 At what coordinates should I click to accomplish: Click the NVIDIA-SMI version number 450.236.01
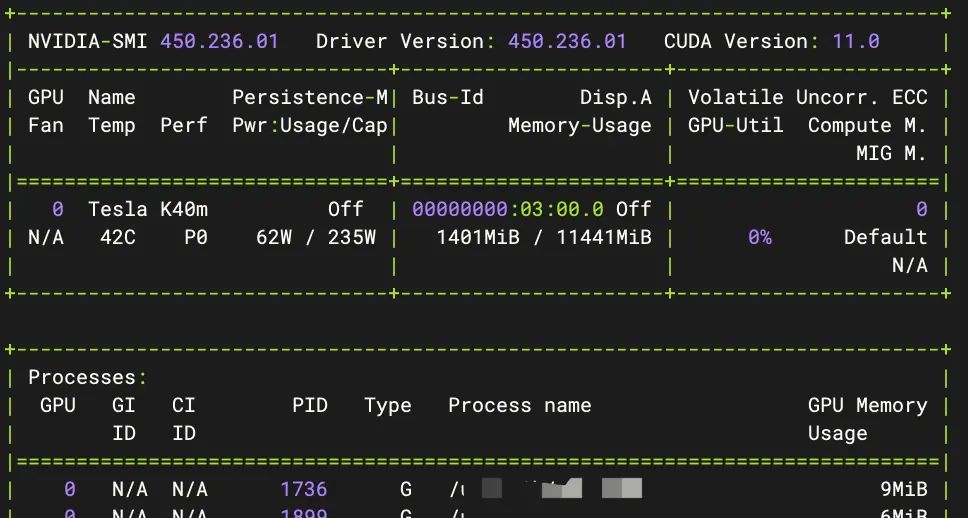tap(219, 41)
